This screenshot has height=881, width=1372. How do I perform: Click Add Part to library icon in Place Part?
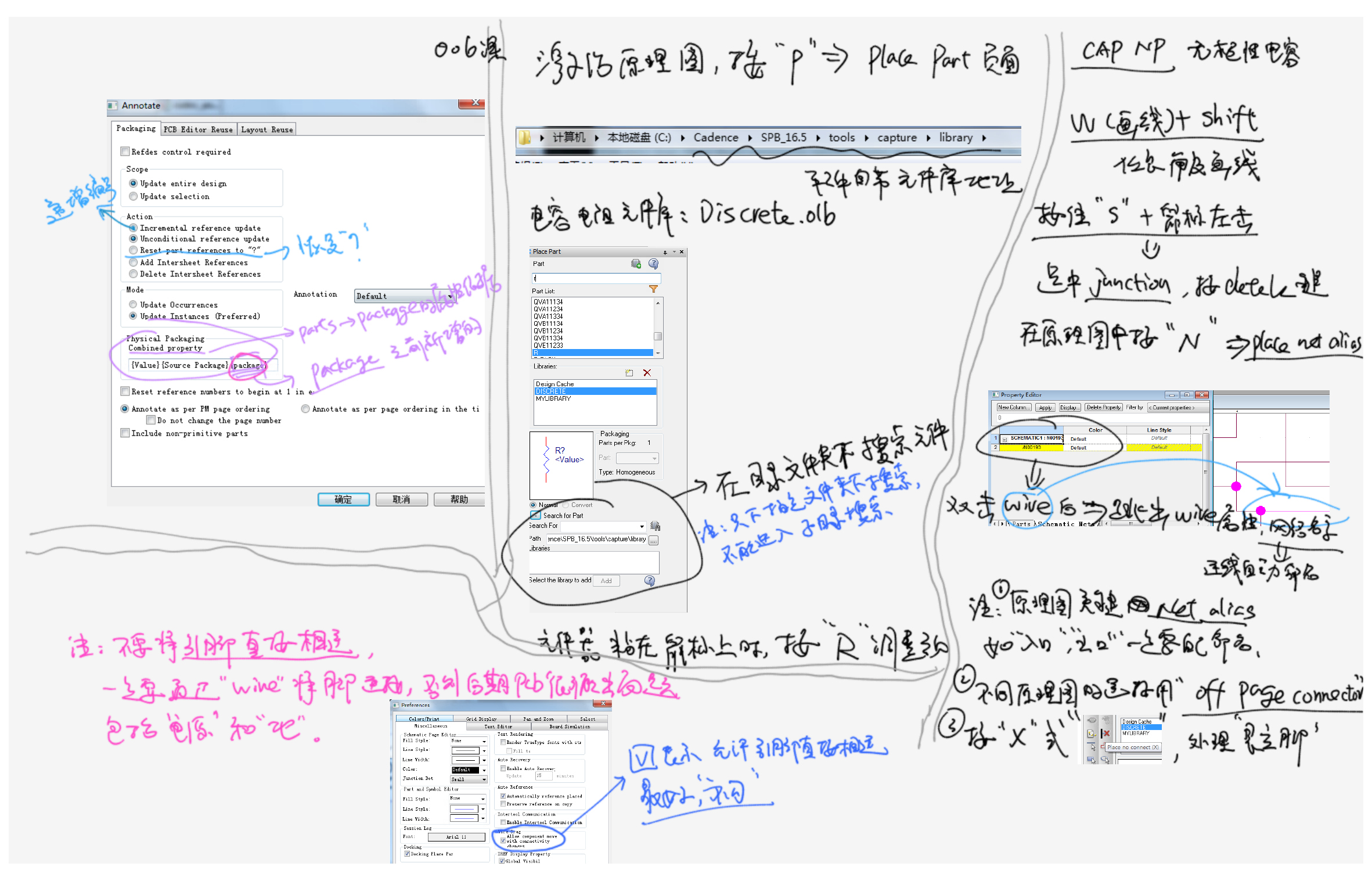636,264
